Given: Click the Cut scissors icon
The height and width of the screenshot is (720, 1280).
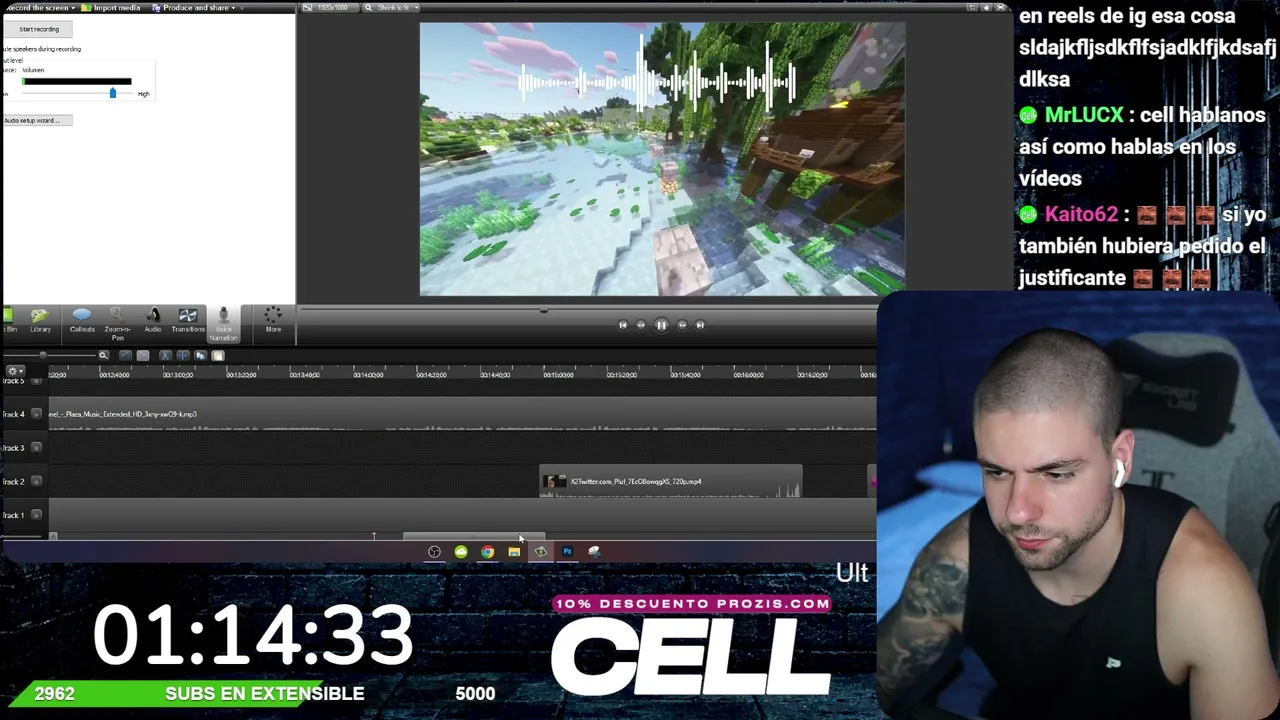Looking at the screenshot, I should [165, 355].
